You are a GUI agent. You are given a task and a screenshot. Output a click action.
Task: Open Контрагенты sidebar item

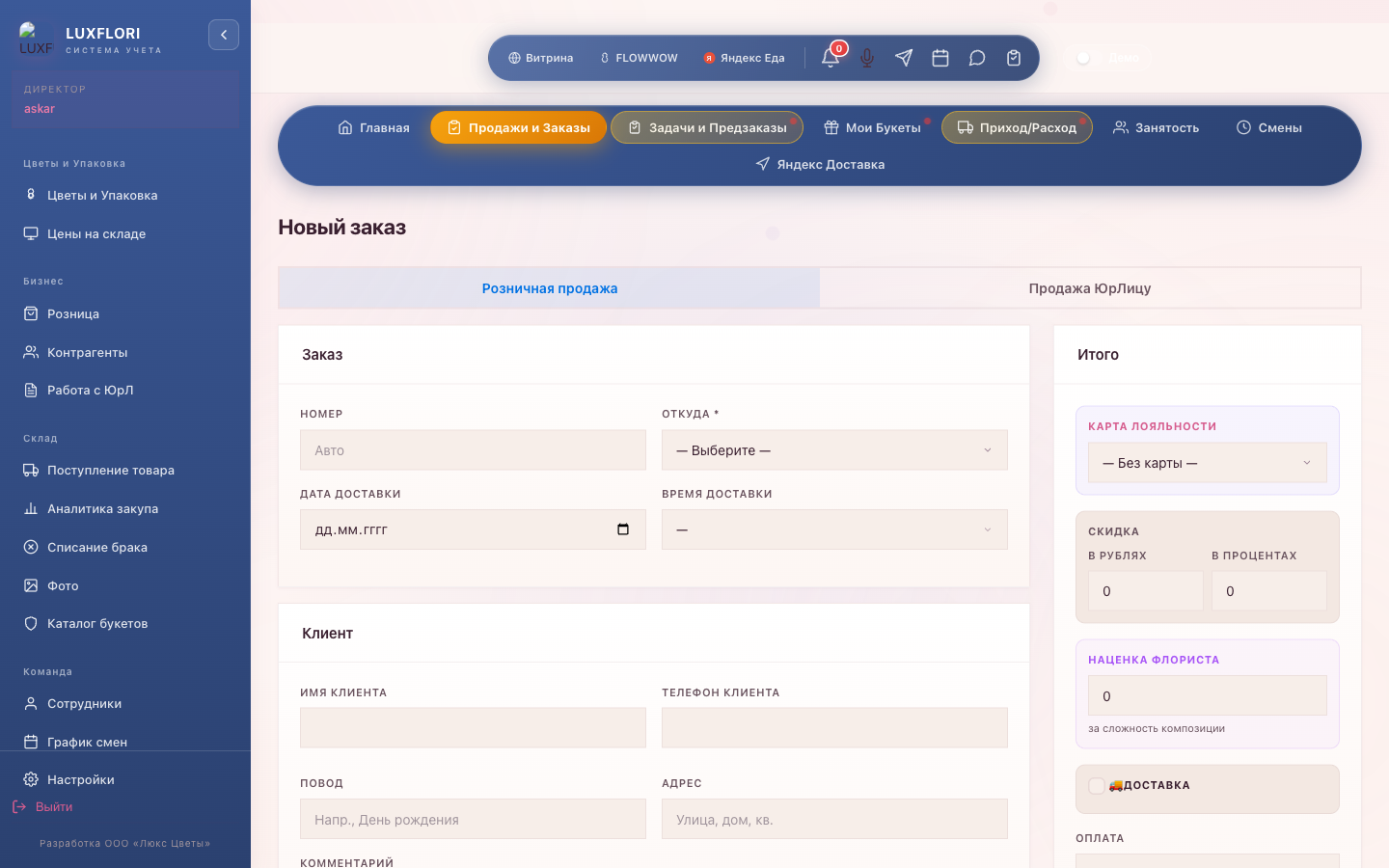pos(125,352)
